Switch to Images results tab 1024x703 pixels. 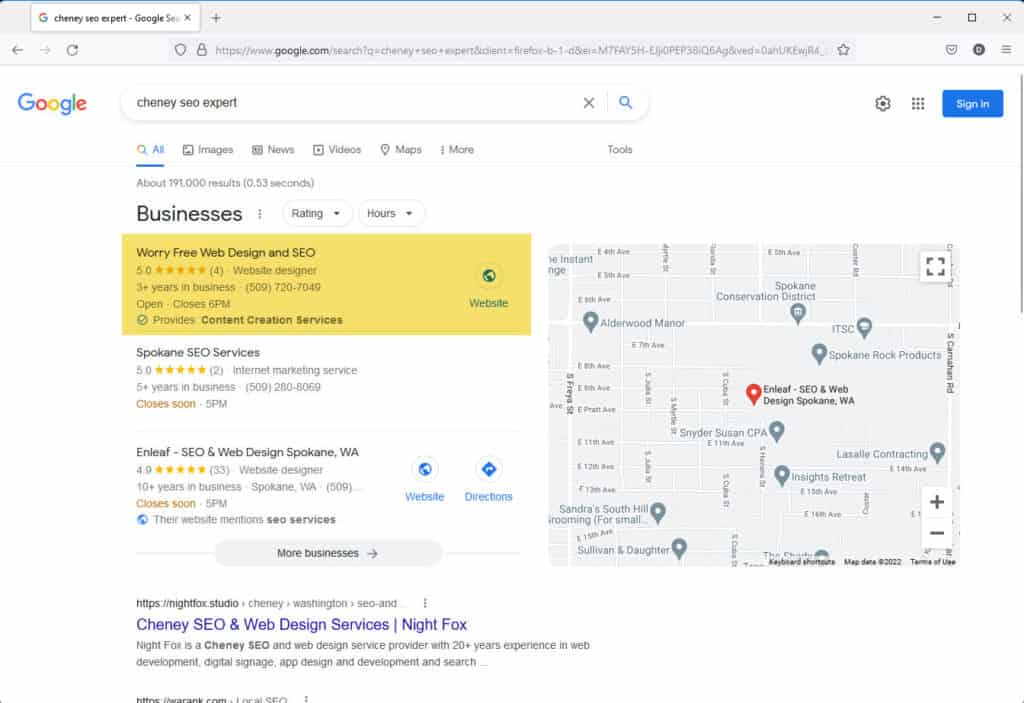pyautogui.click(x=208, y=150)
